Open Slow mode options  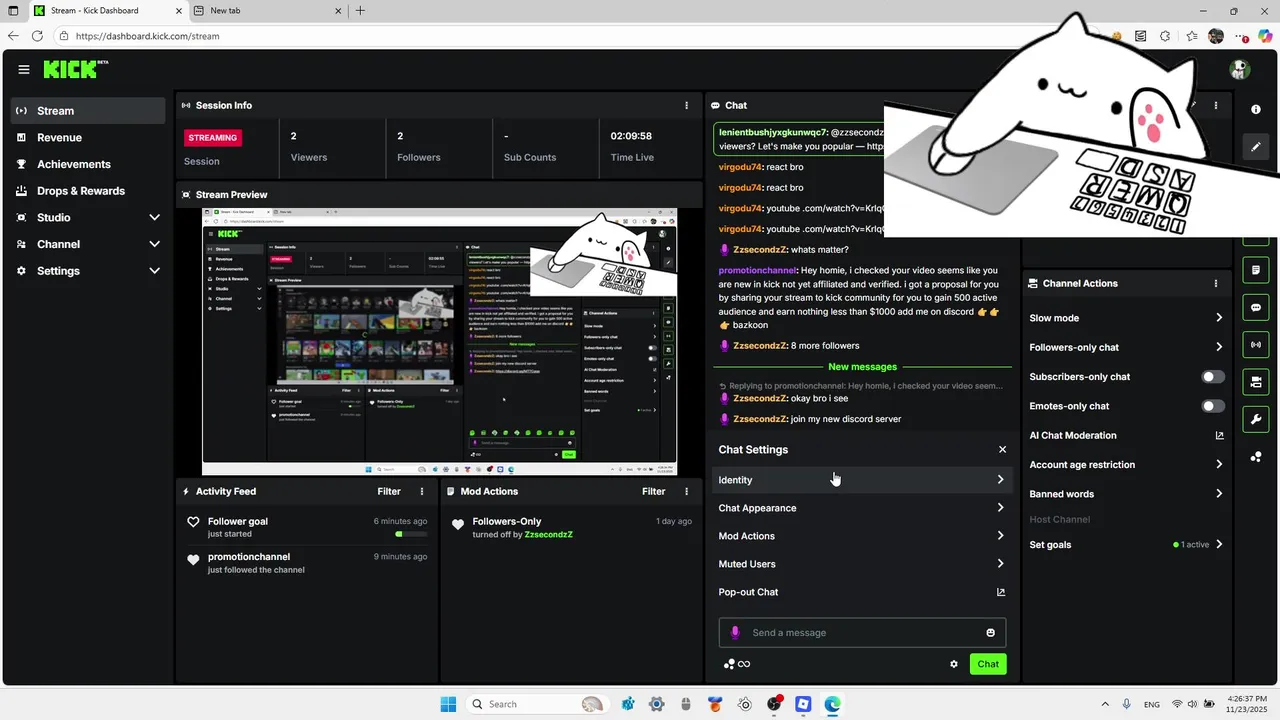tap(1126, 318)
